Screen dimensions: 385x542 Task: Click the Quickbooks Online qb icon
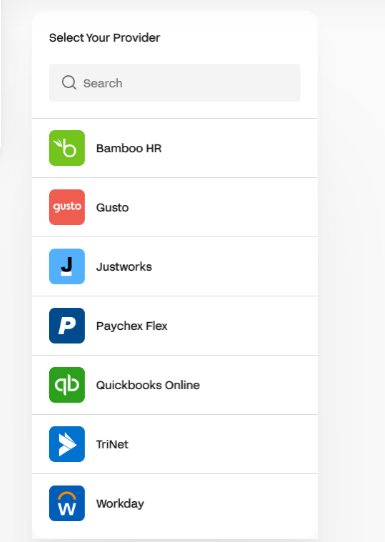67,385
